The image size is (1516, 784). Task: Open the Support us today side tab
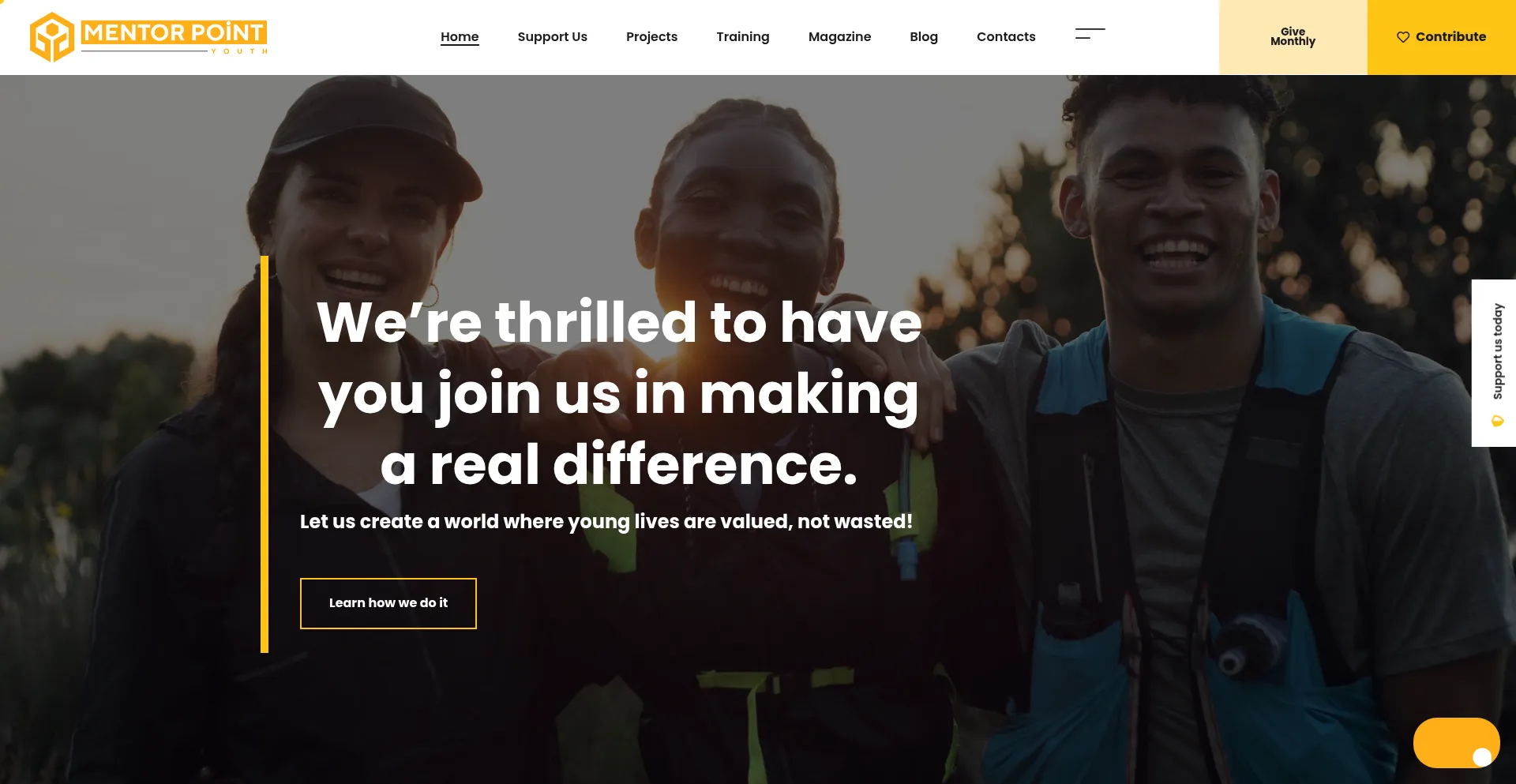(x=1494, y=363)
